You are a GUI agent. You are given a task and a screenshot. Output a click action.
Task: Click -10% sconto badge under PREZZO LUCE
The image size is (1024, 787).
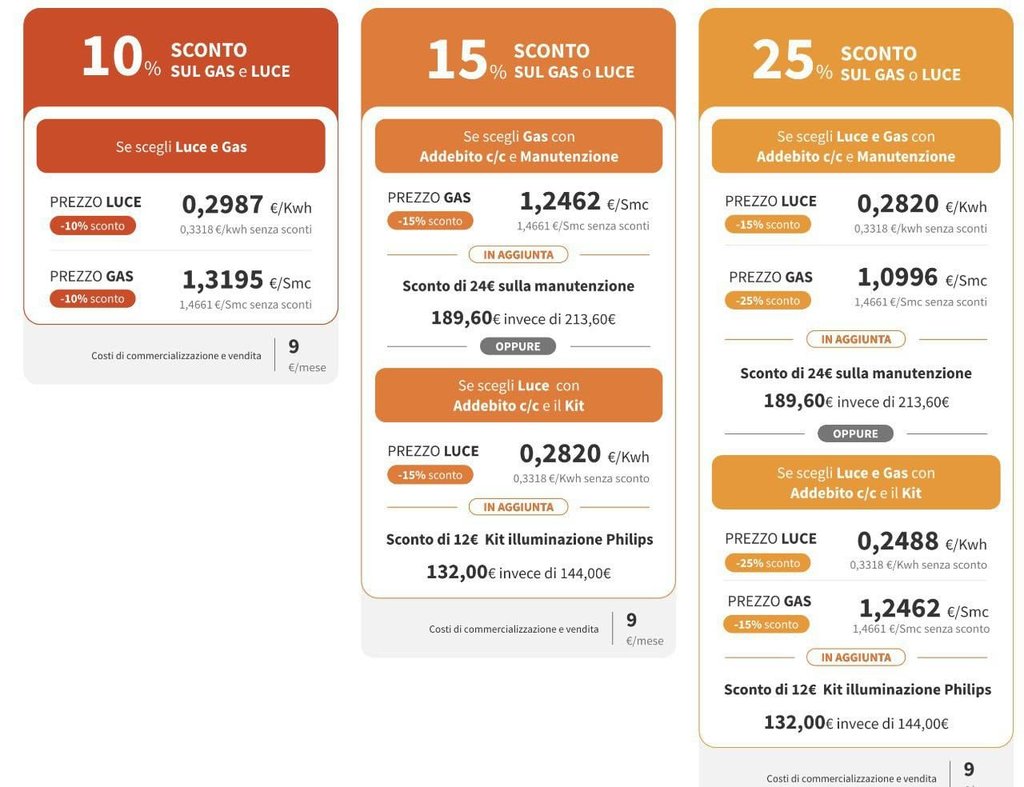pos(93,226)
